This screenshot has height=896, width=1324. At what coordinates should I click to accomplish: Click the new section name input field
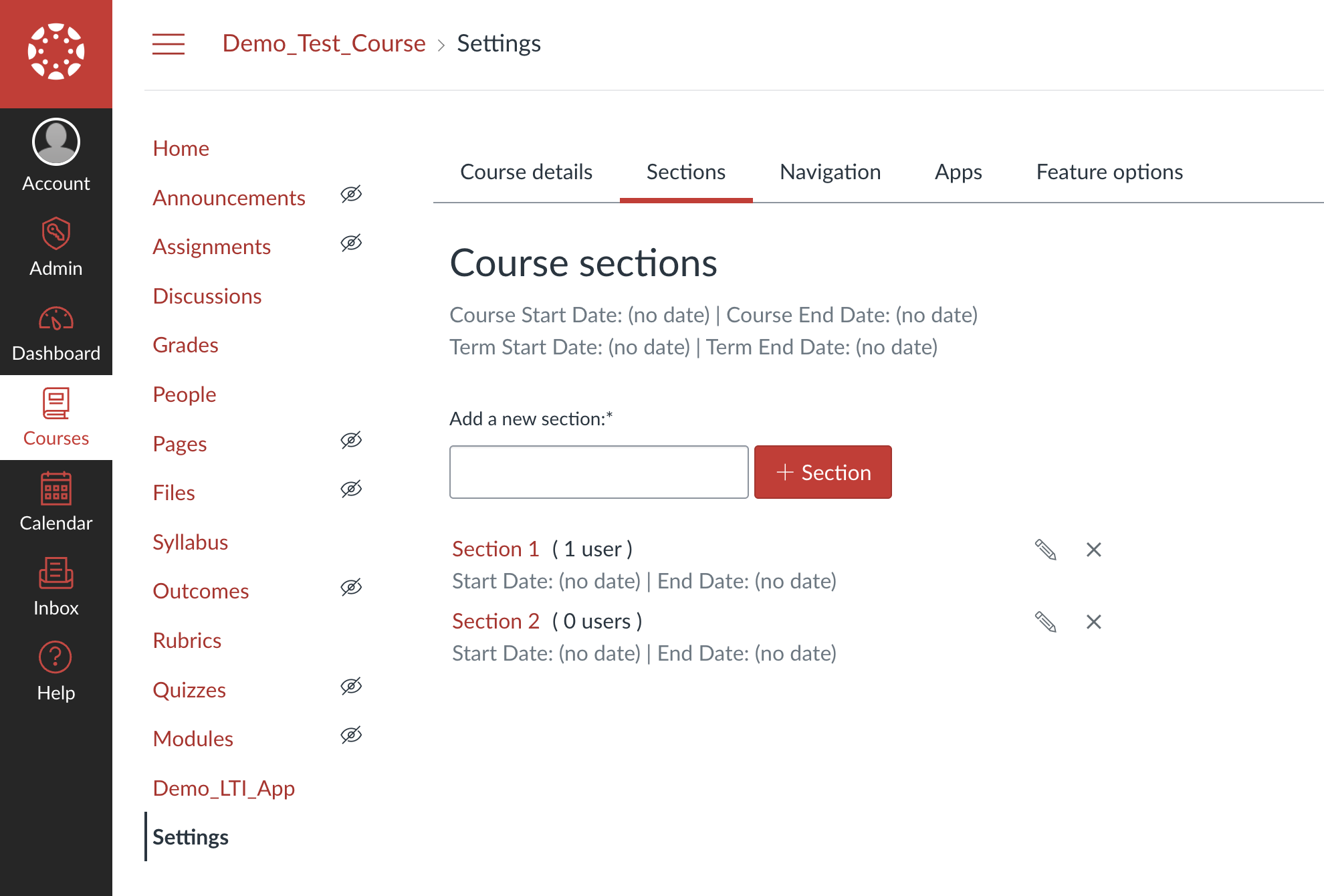tap(598, 472)
